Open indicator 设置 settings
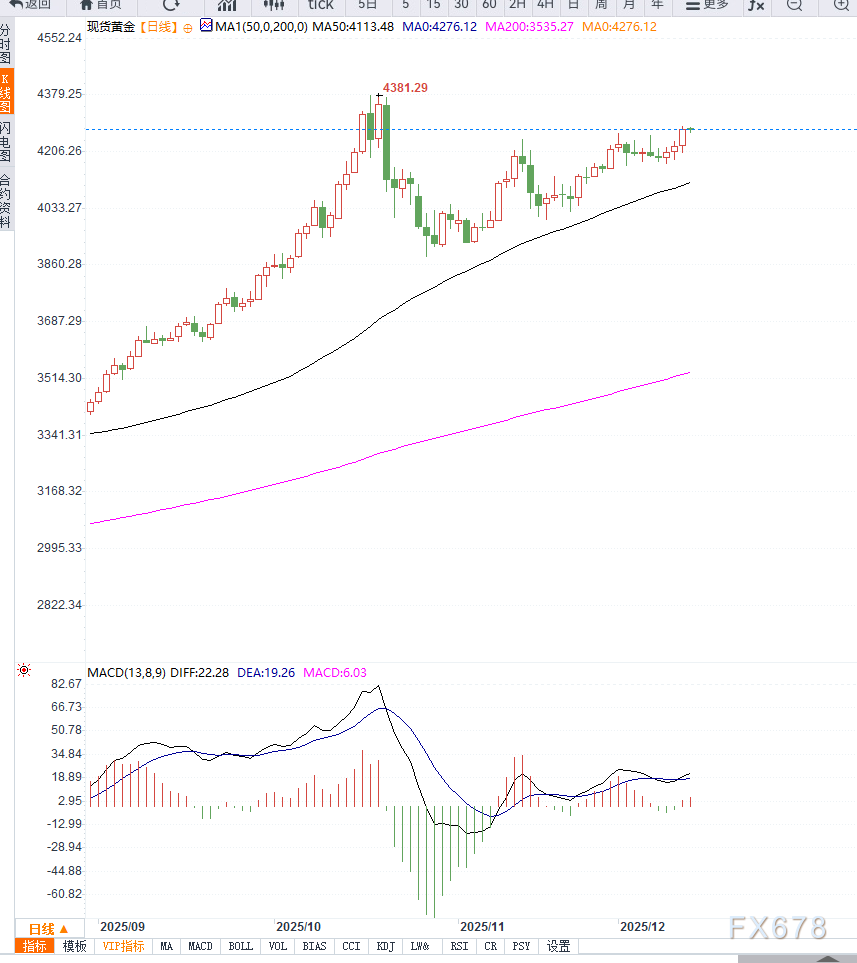 tap(558, 946)
